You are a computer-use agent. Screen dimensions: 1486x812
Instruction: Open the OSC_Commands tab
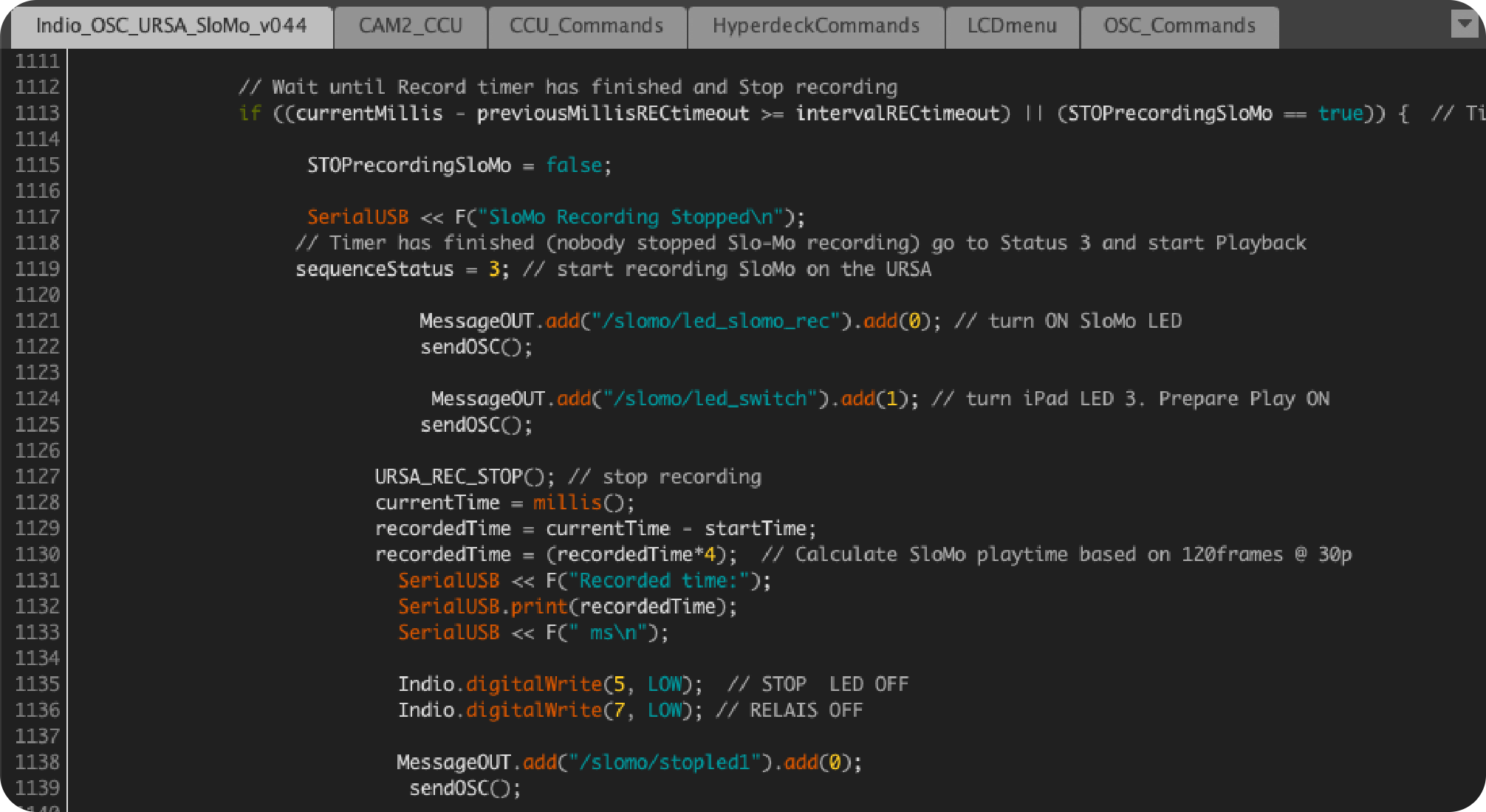tap(1179, 26)
